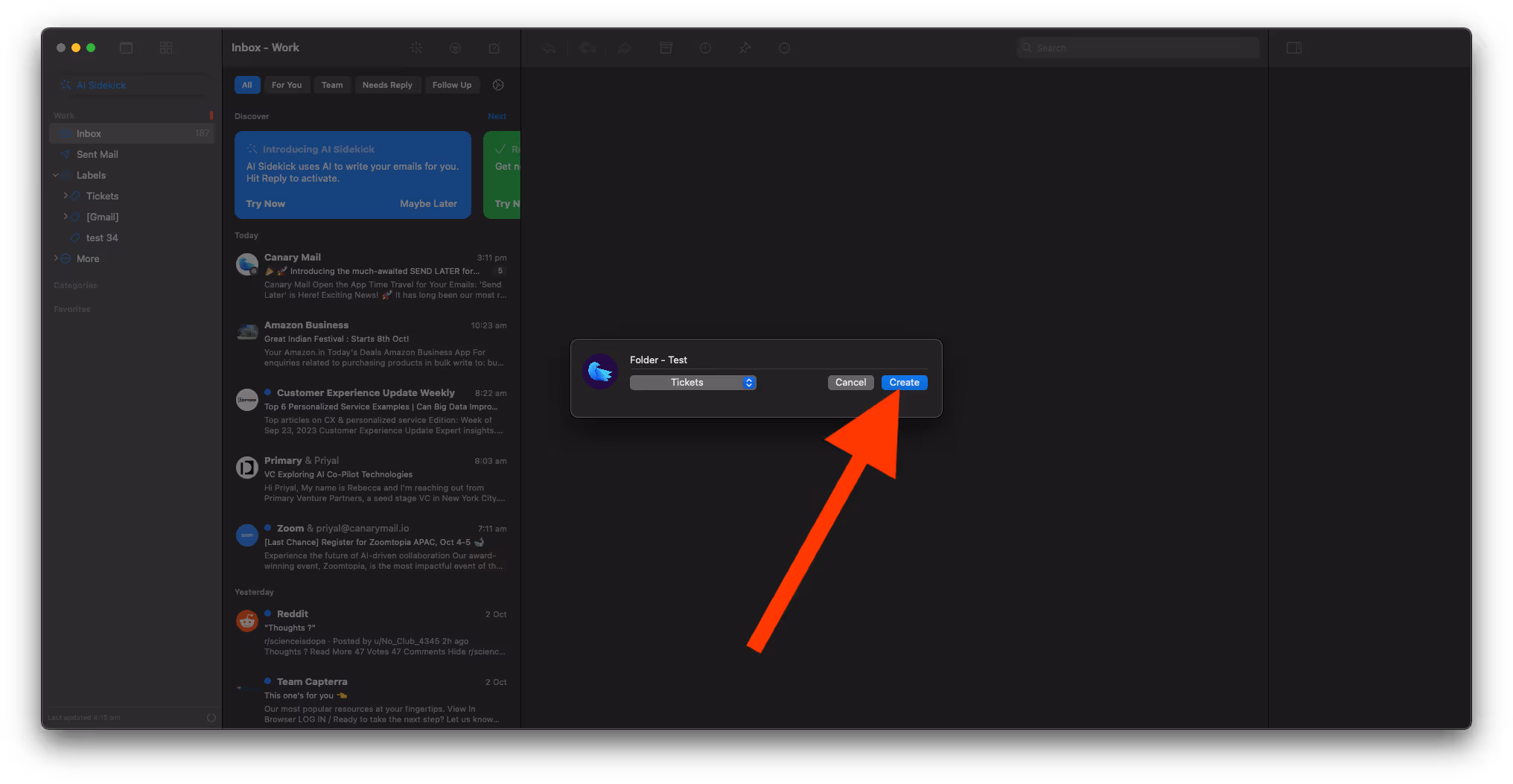Click Maybe Later on AI Sidekick card
This screenshot has height=784, width=1513.
[428, 203]
